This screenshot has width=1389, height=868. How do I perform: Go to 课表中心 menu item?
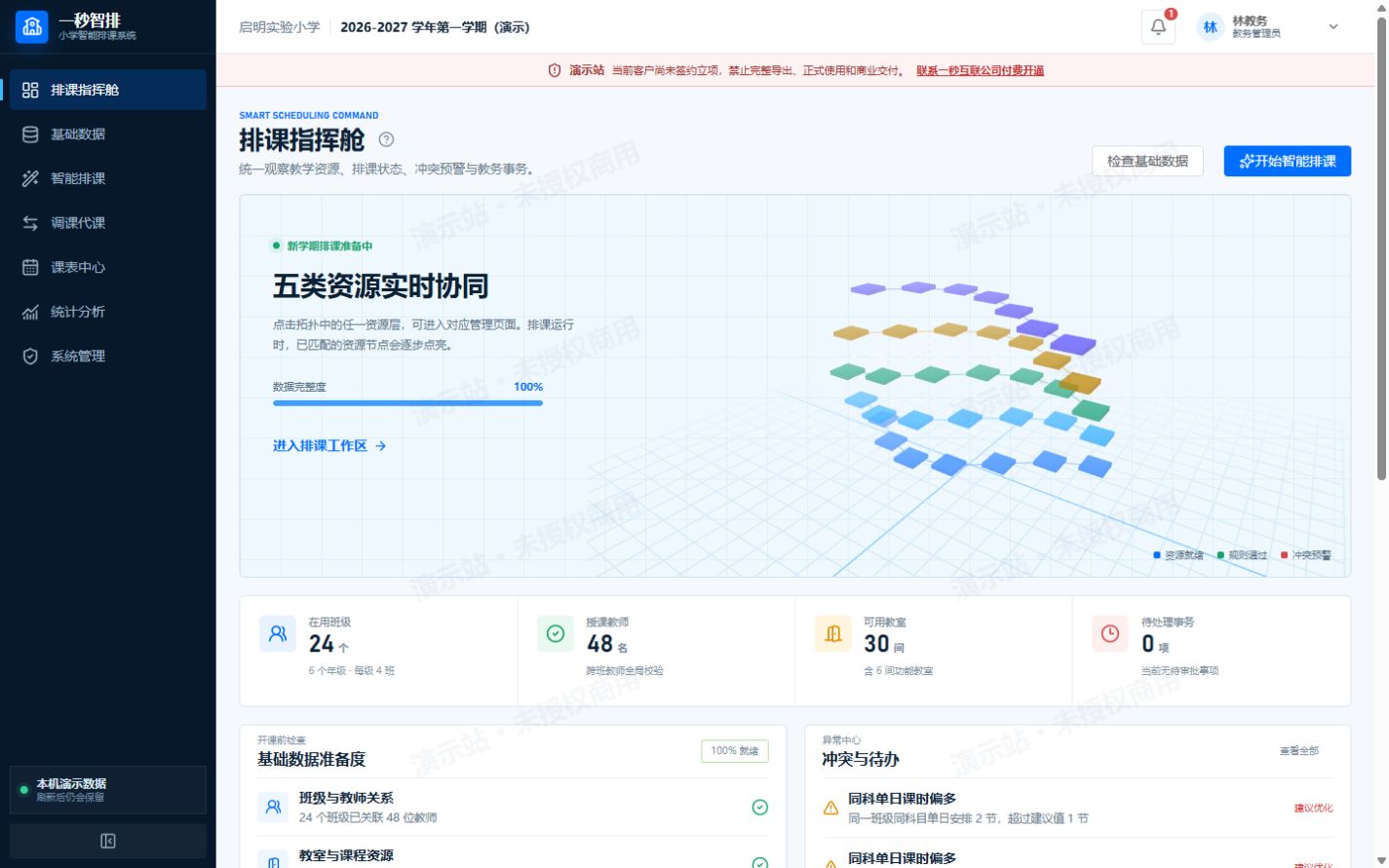point(108,267)
